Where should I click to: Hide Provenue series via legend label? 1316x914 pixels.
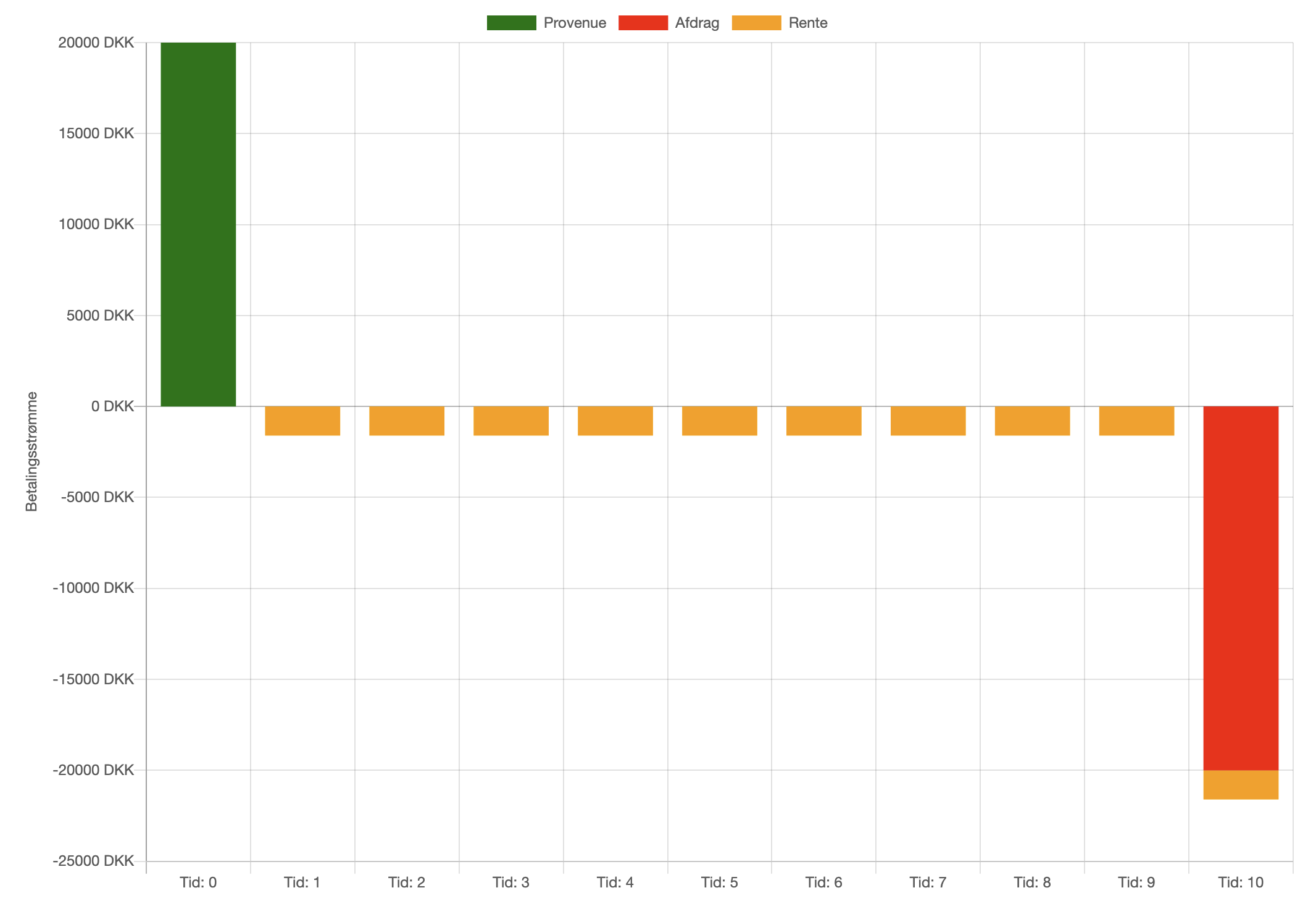[x=575, y=23]
